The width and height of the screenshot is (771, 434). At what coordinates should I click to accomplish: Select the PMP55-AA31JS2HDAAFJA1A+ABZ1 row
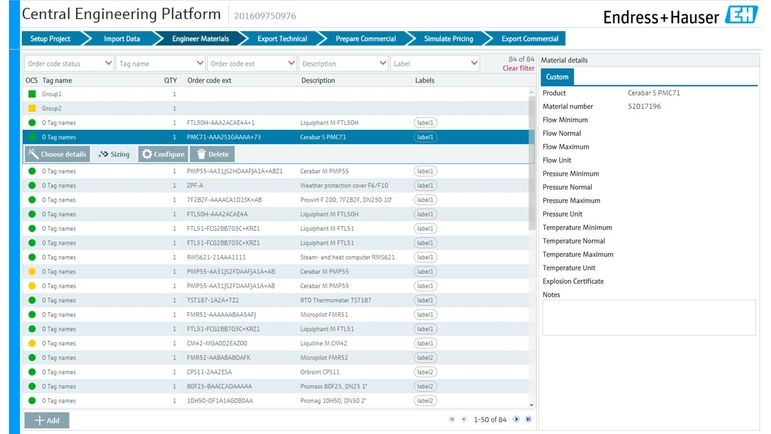(276, 171)
